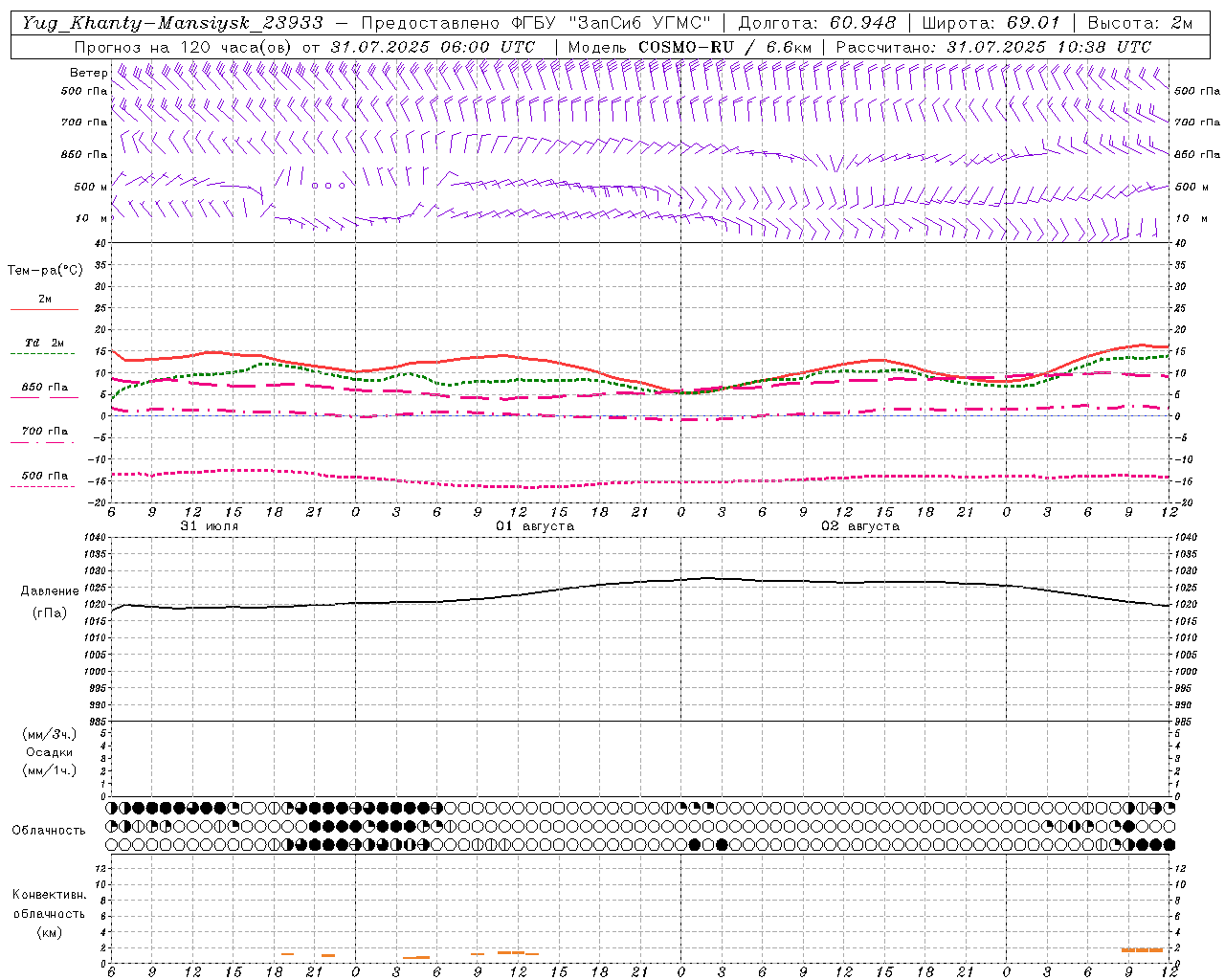Select the 02 августа date label

(x=860, y=526)
